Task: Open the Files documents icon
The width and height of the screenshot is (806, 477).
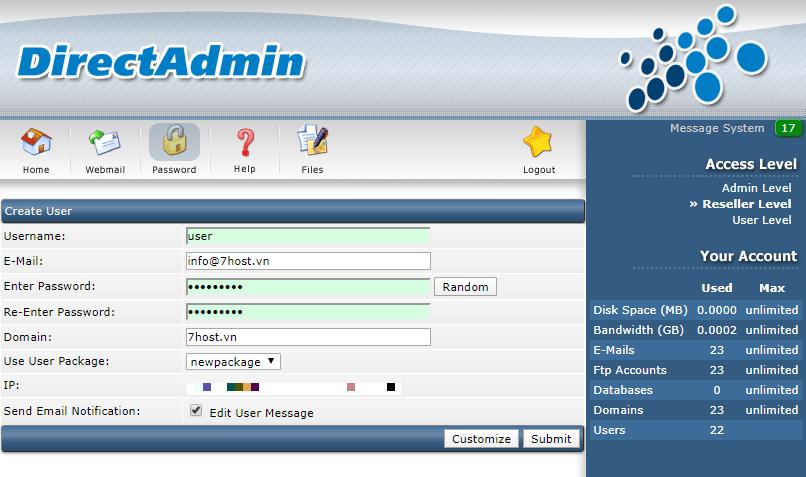Action: tap(313, 140)
